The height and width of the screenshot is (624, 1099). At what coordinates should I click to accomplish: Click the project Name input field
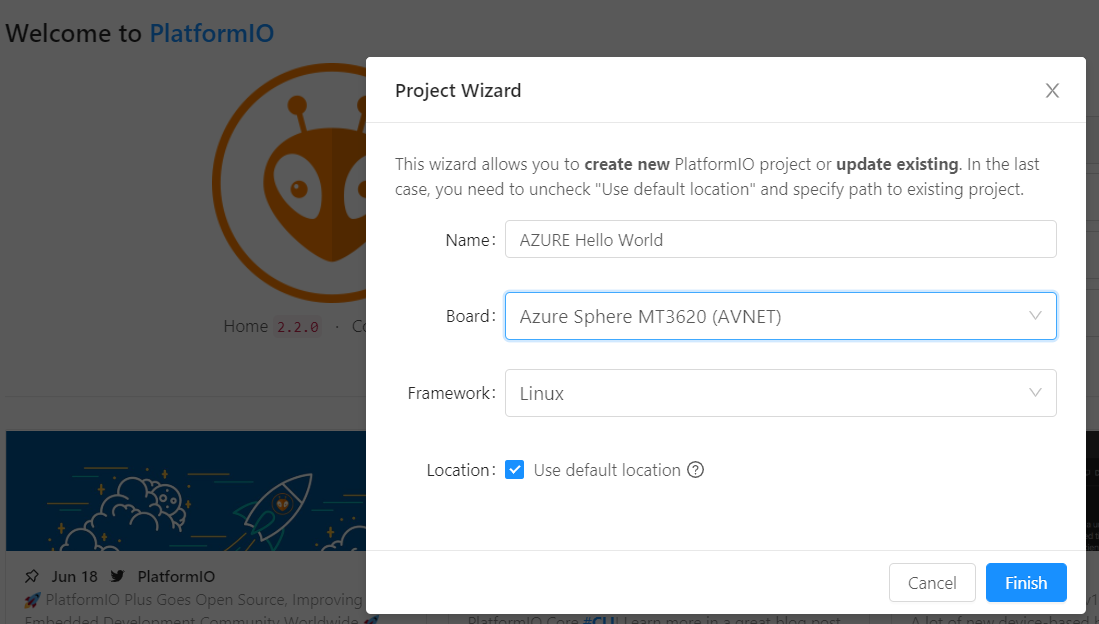coord(780,239)
